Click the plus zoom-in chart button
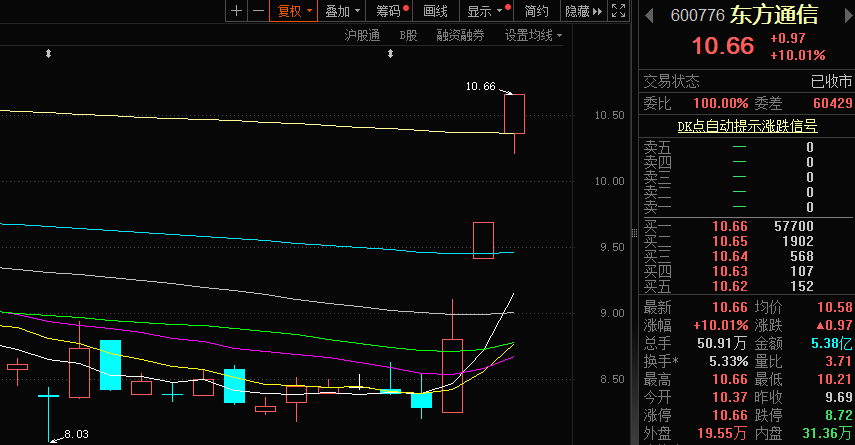Viewport: 855px width, 445px height. (x=236, y=11)
